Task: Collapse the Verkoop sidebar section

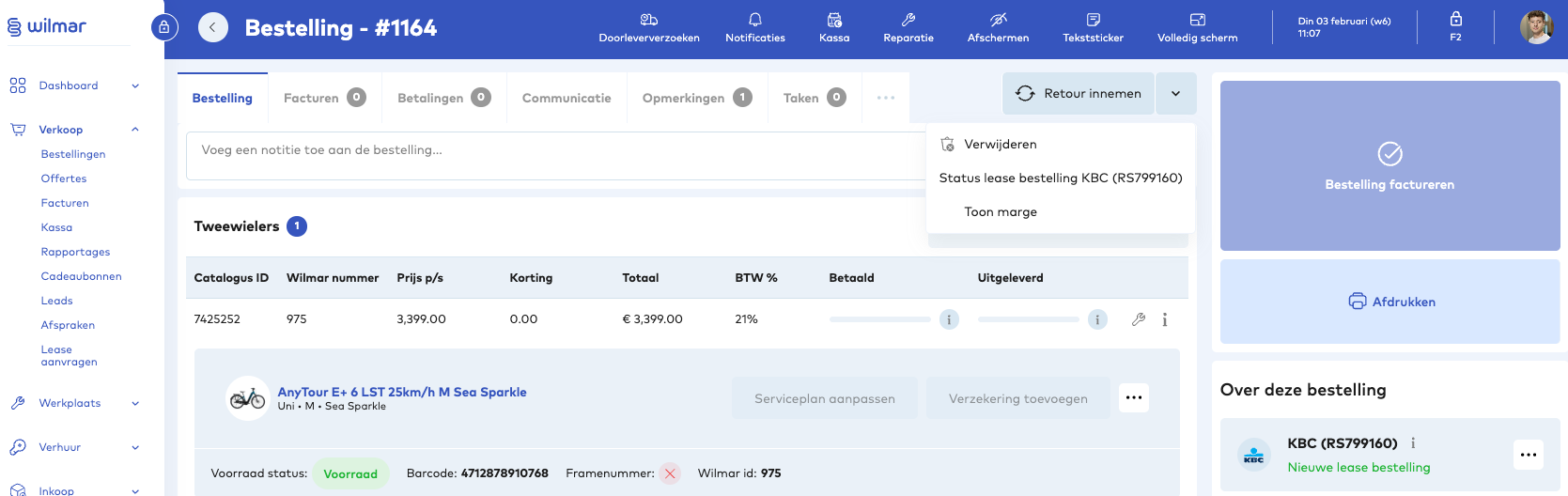Action: coord(135,130)
